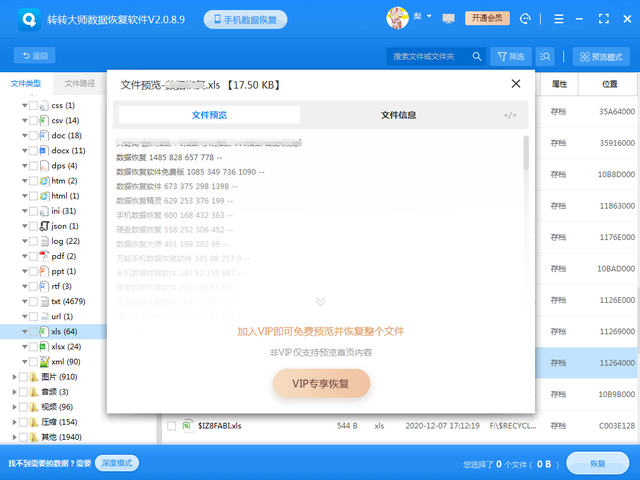
Task: Collapse the csv (14) tree arrow
Action: tap(24, 121)
